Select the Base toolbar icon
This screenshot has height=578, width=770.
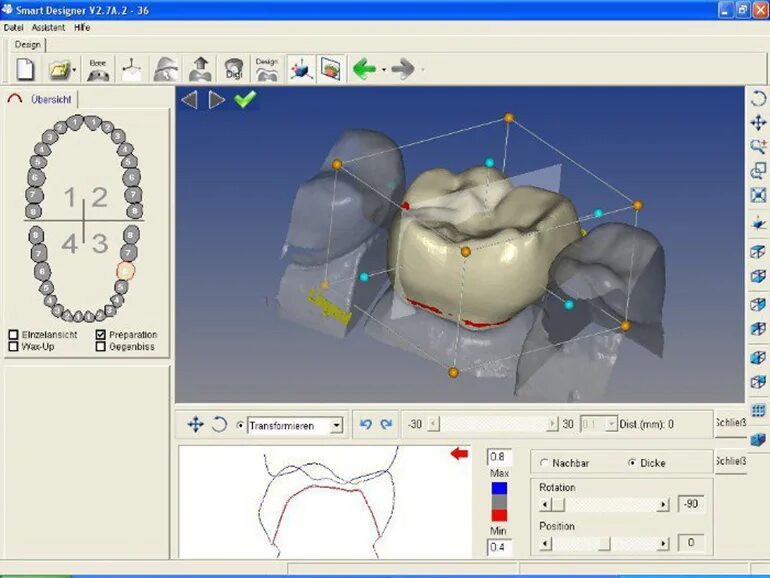tap(98, 69)
